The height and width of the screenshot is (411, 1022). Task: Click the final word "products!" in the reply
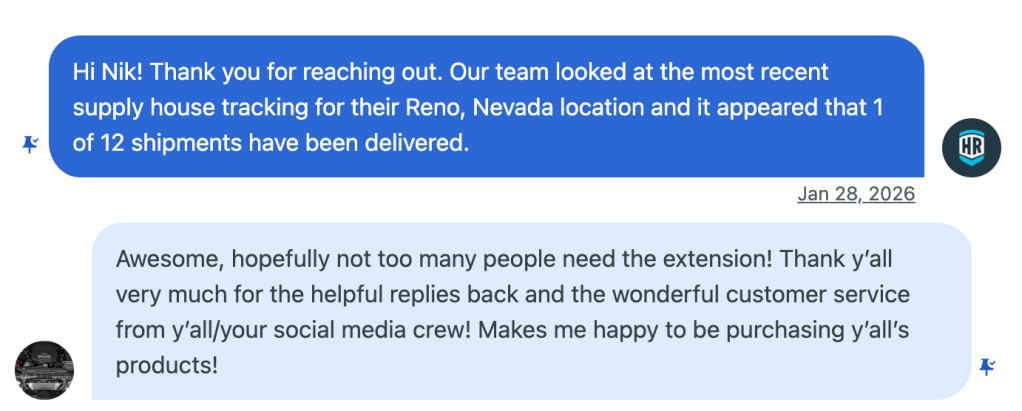pos(166,366)
